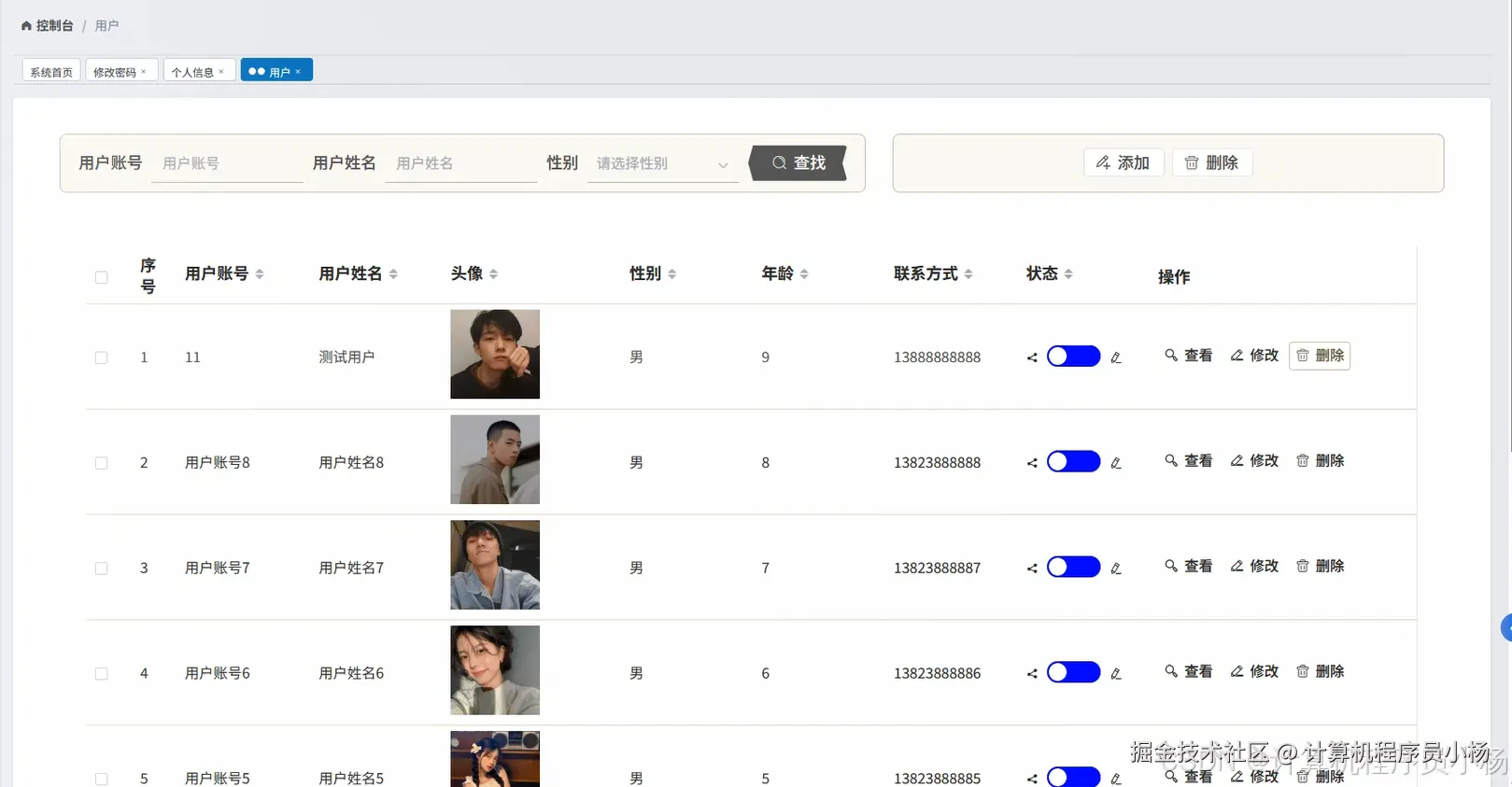Check the checkbox for row 用户账号7
Screen dimensions: 1512x787
(x=102, y=569)
